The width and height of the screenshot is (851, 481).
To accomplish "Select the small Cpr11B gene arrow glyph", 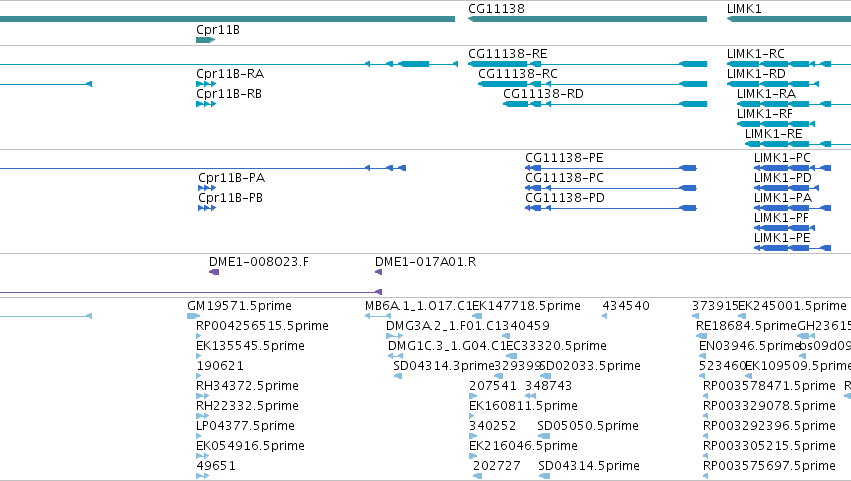I will pos(205,40).
